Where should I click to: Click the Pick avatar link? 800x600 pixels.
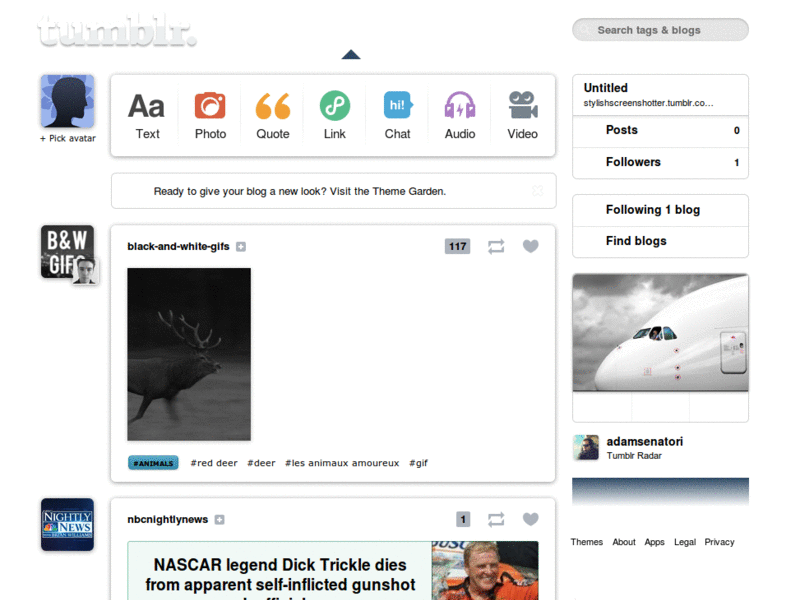(68, 138)
